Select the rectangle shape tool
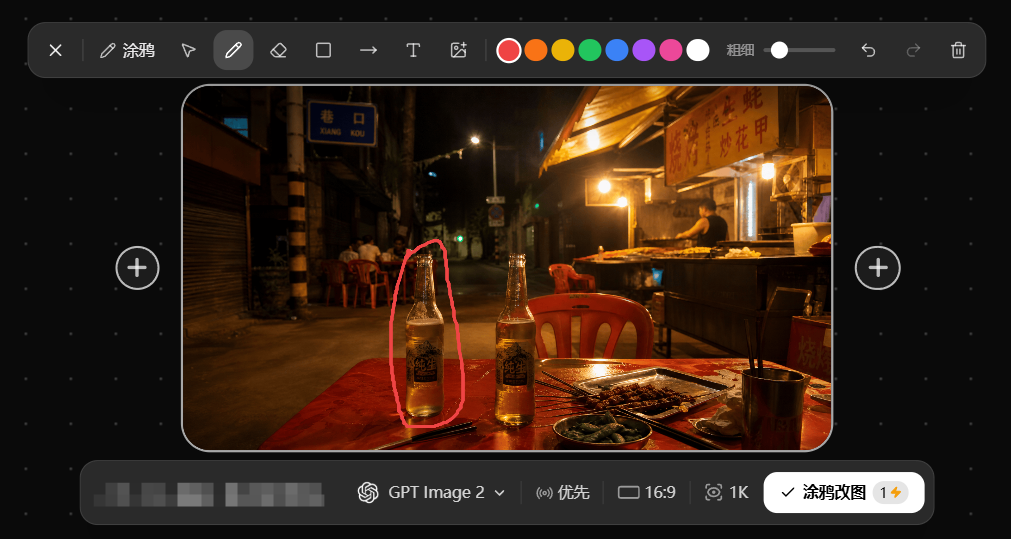Screen dimensions: 1011x539 point(324,50)
